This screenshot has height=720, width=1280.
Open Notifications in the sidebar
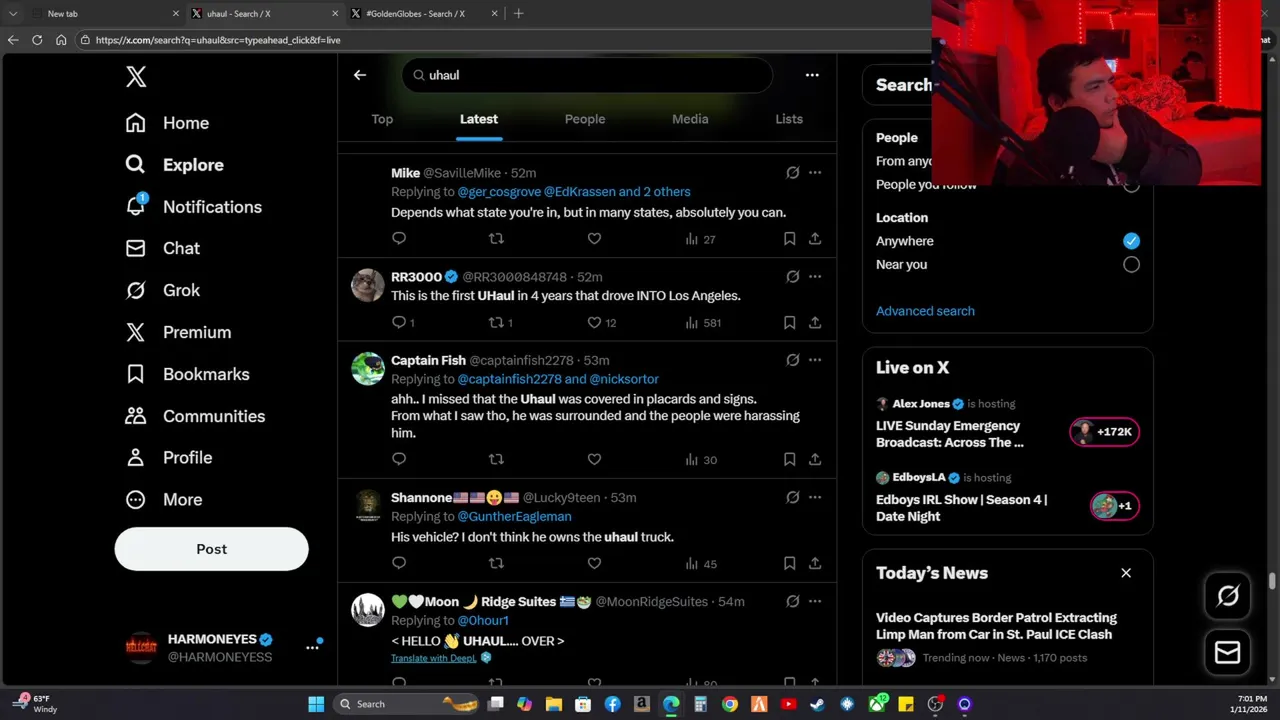point(193,207)
